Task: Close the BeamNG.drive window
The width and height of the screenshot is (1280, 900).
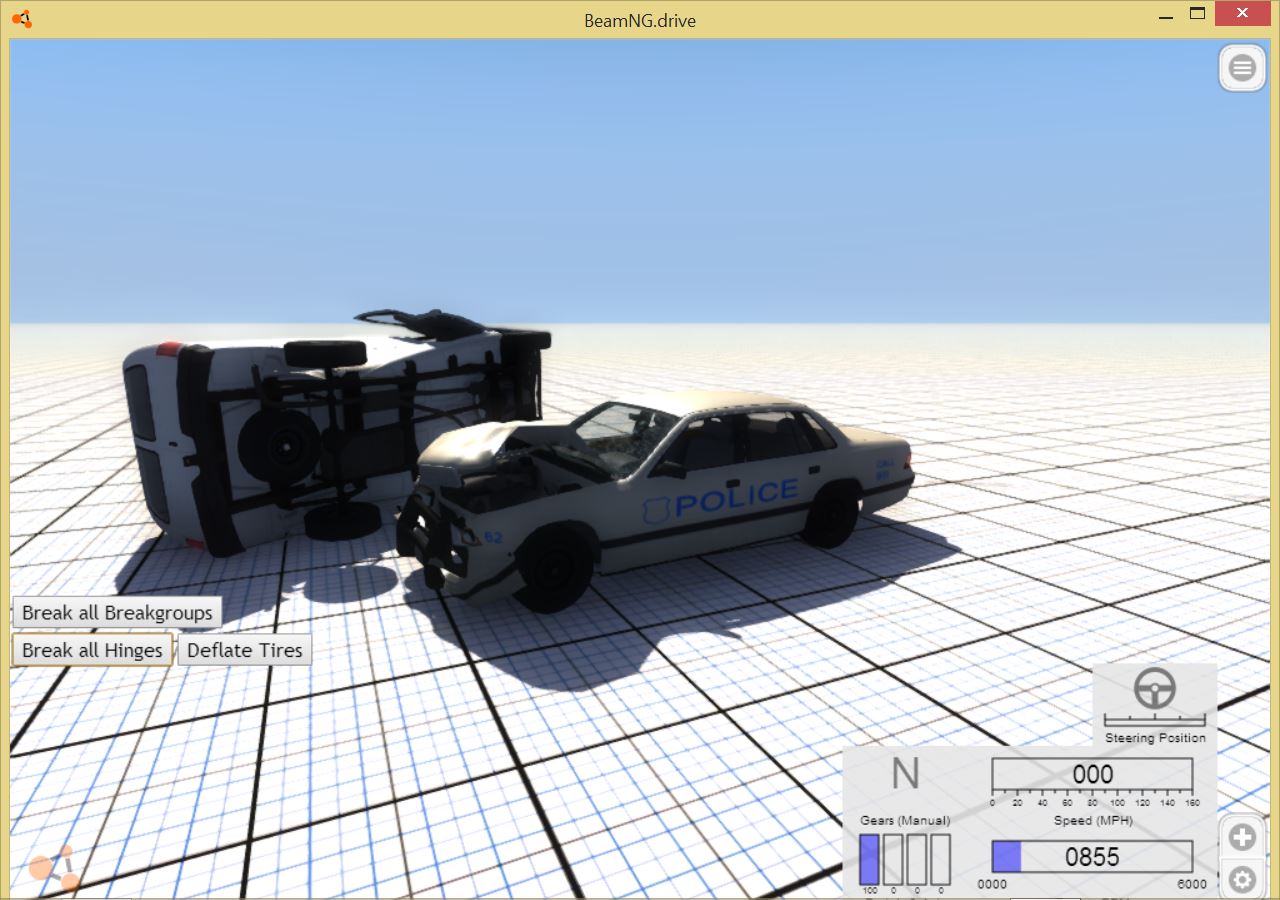Action: pyautogui.click(x=1242, y=14)
